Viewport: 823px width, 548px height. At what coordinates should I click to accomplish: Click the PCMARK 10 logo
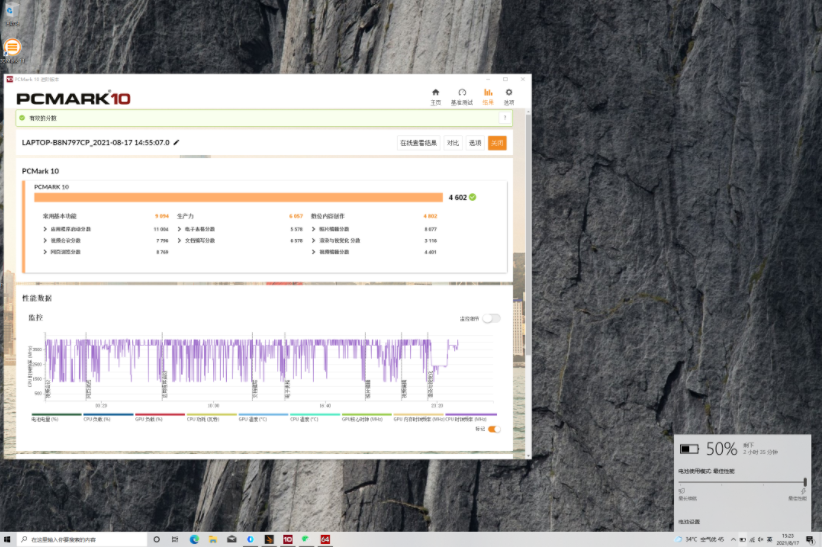point(73,98)
